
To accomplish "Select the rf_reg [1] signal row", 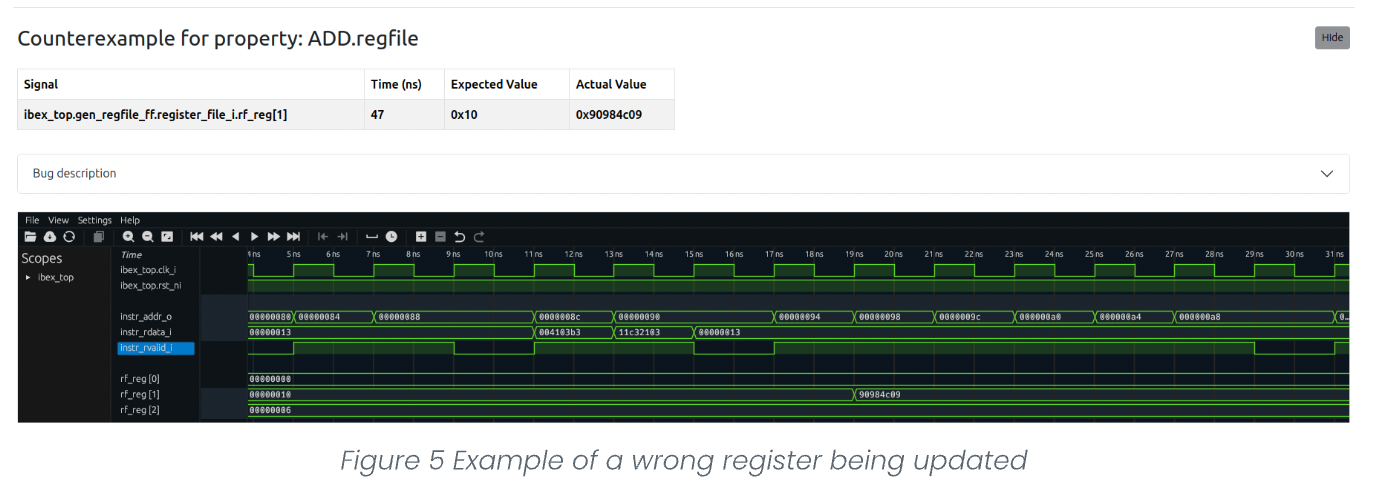I will tap(140, 394).
